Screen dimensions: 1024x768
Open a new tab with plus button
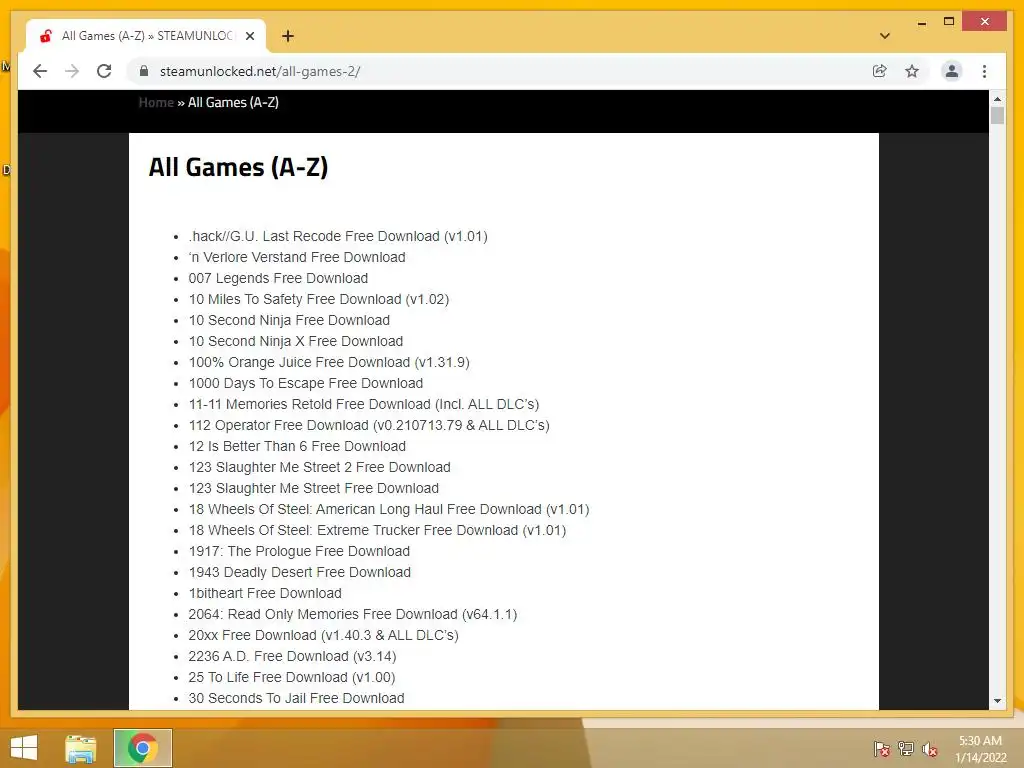(287, 36)
